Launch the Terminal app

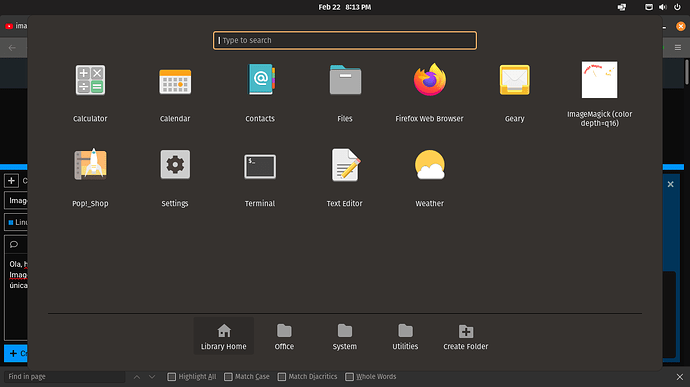tap(260, 166)
